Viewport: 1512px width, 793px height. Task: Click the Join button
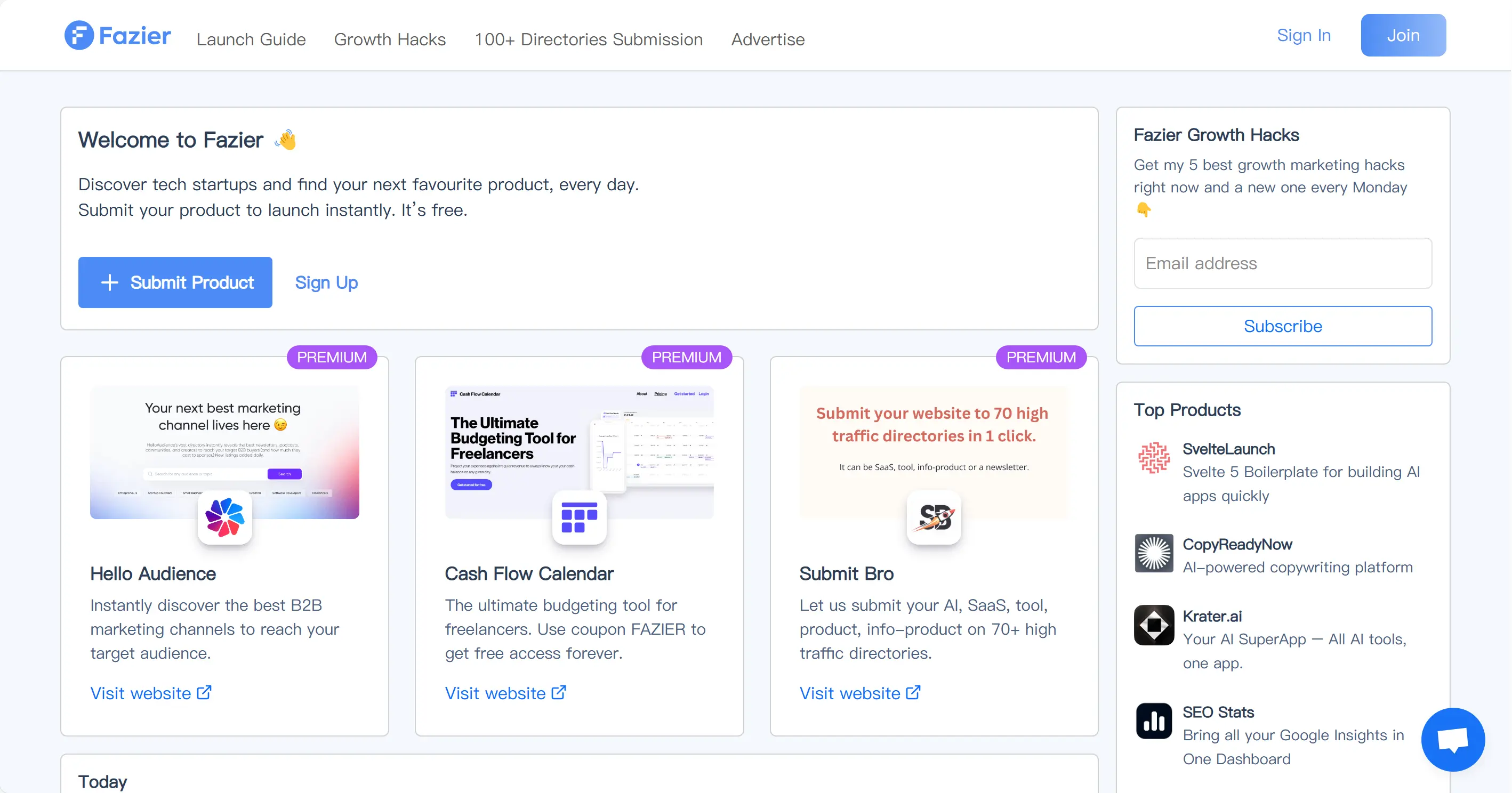(x=1403, y=35)
